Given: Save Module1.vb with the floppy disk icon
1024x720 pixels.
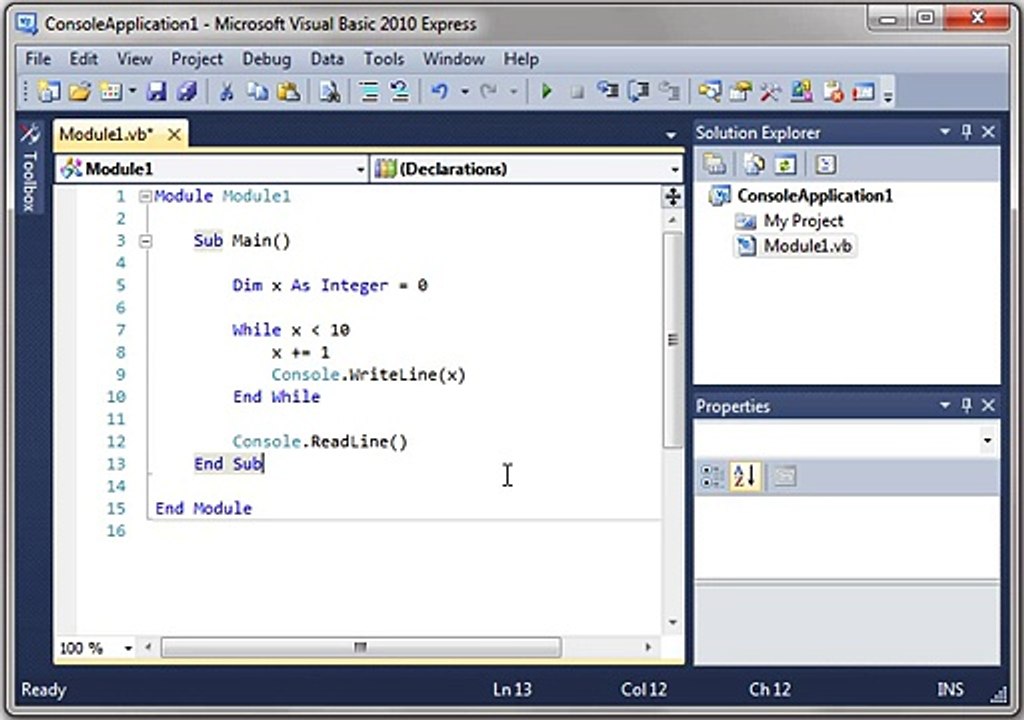Looking at the screenshot, I should point(157,91).
